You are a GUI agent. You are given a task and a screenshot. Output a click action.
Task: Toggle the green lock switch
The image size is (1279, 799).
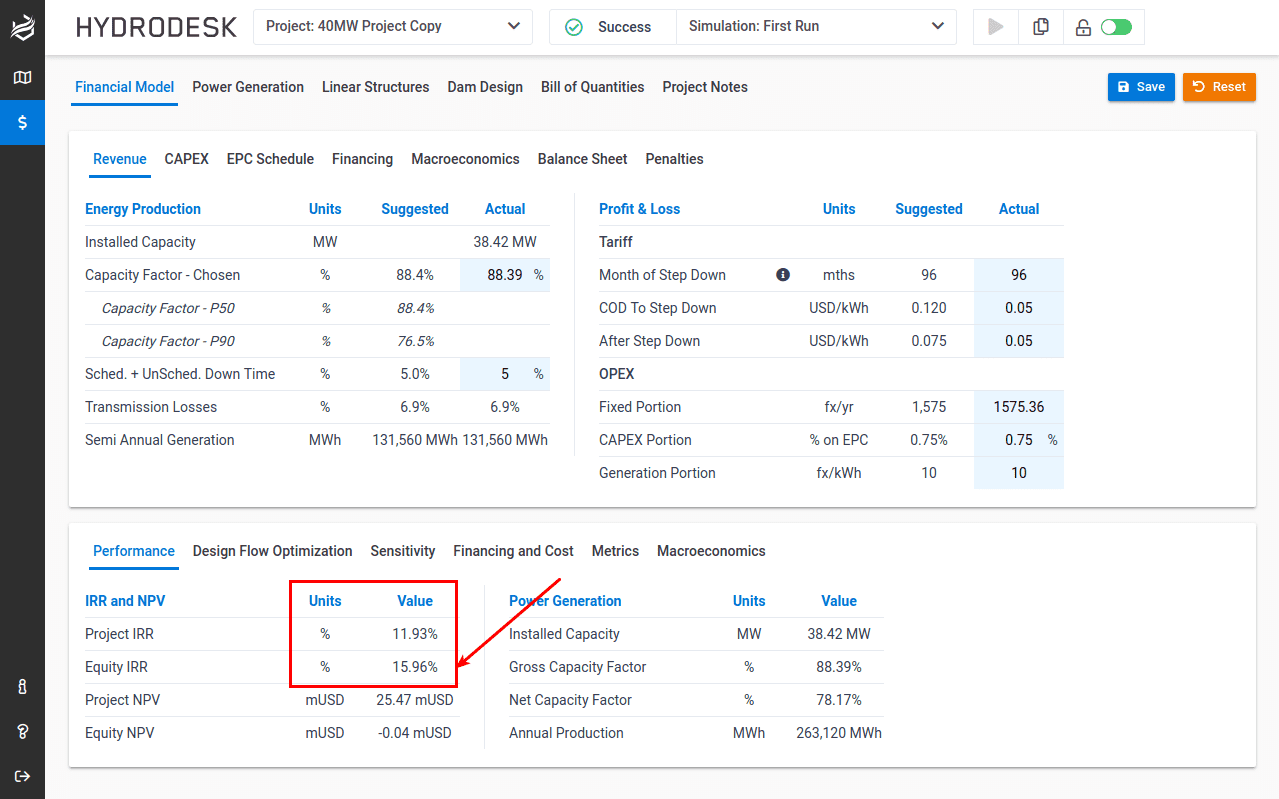1116,28
